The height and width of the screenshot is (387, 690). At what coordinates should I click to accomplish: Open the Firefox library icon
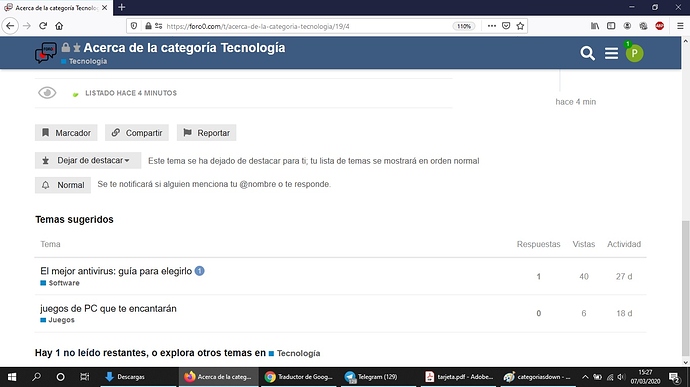[x=595, y=26]
